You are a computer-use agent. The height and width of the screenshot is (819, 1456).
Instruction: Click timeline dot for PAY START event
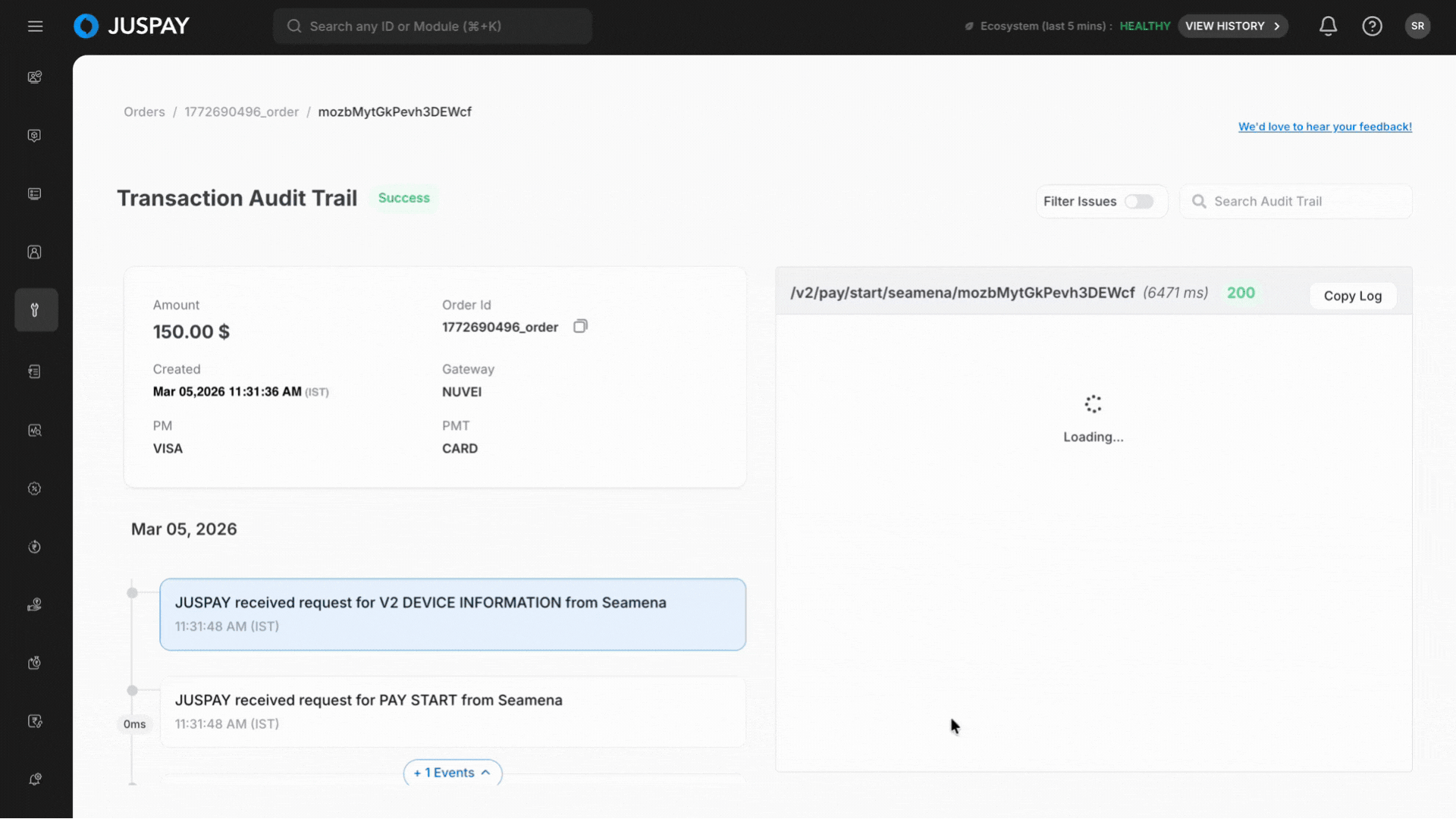click(133, 691)
